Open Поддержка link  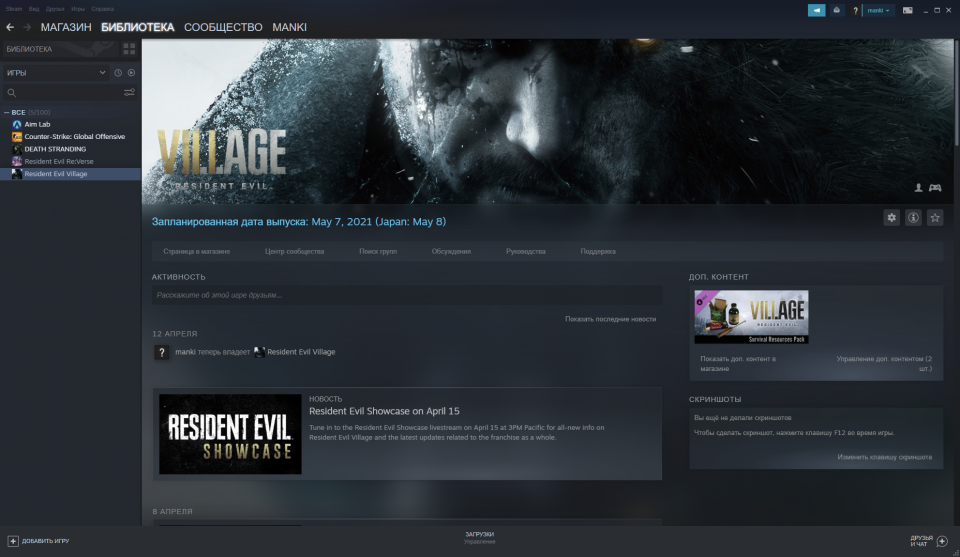(598, 252)
